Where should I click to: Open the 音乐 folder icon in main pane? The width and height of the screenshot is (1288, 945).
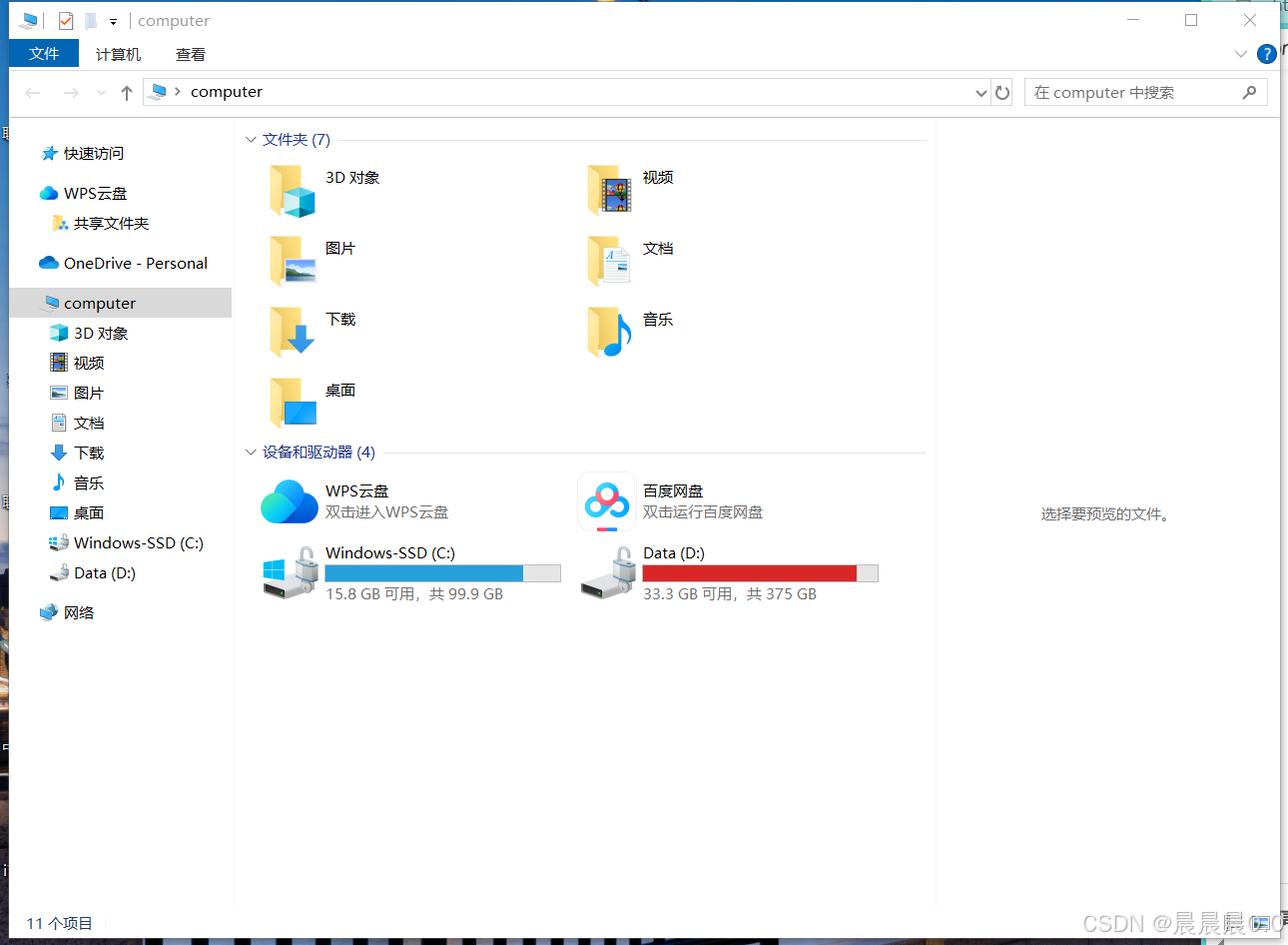click(609, 333)
